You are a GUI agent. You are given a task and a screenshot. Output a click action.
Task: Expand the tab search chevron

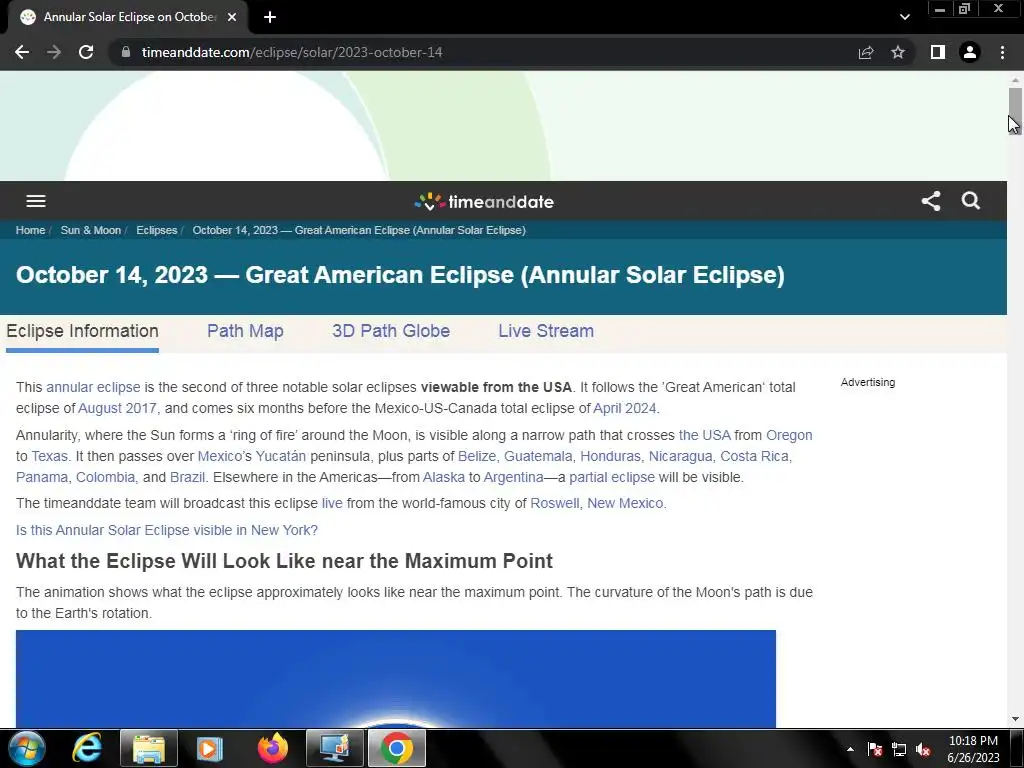904,17
